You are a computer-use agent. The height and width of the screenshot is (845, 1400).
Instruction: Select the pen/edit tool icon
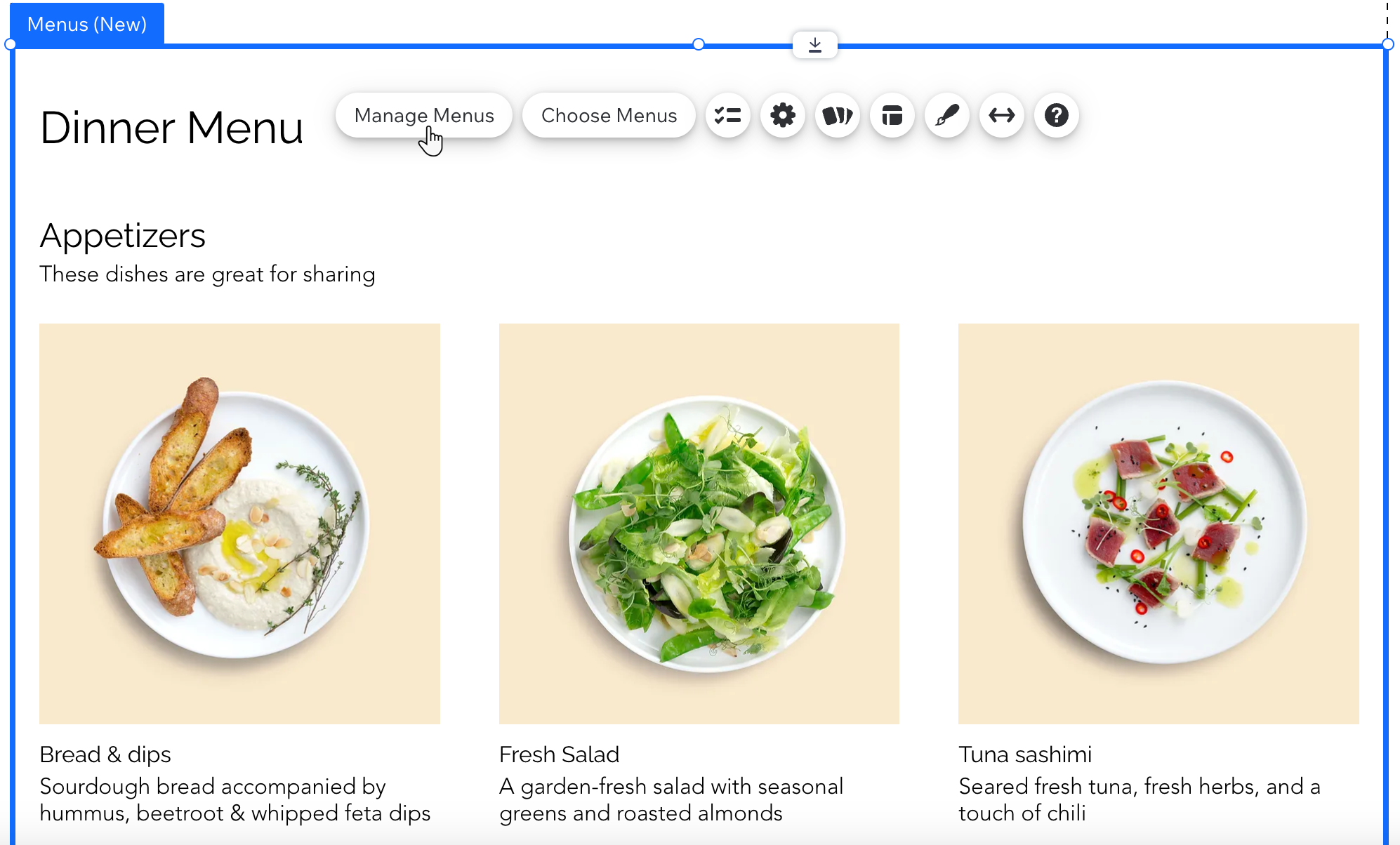(947, 116)
